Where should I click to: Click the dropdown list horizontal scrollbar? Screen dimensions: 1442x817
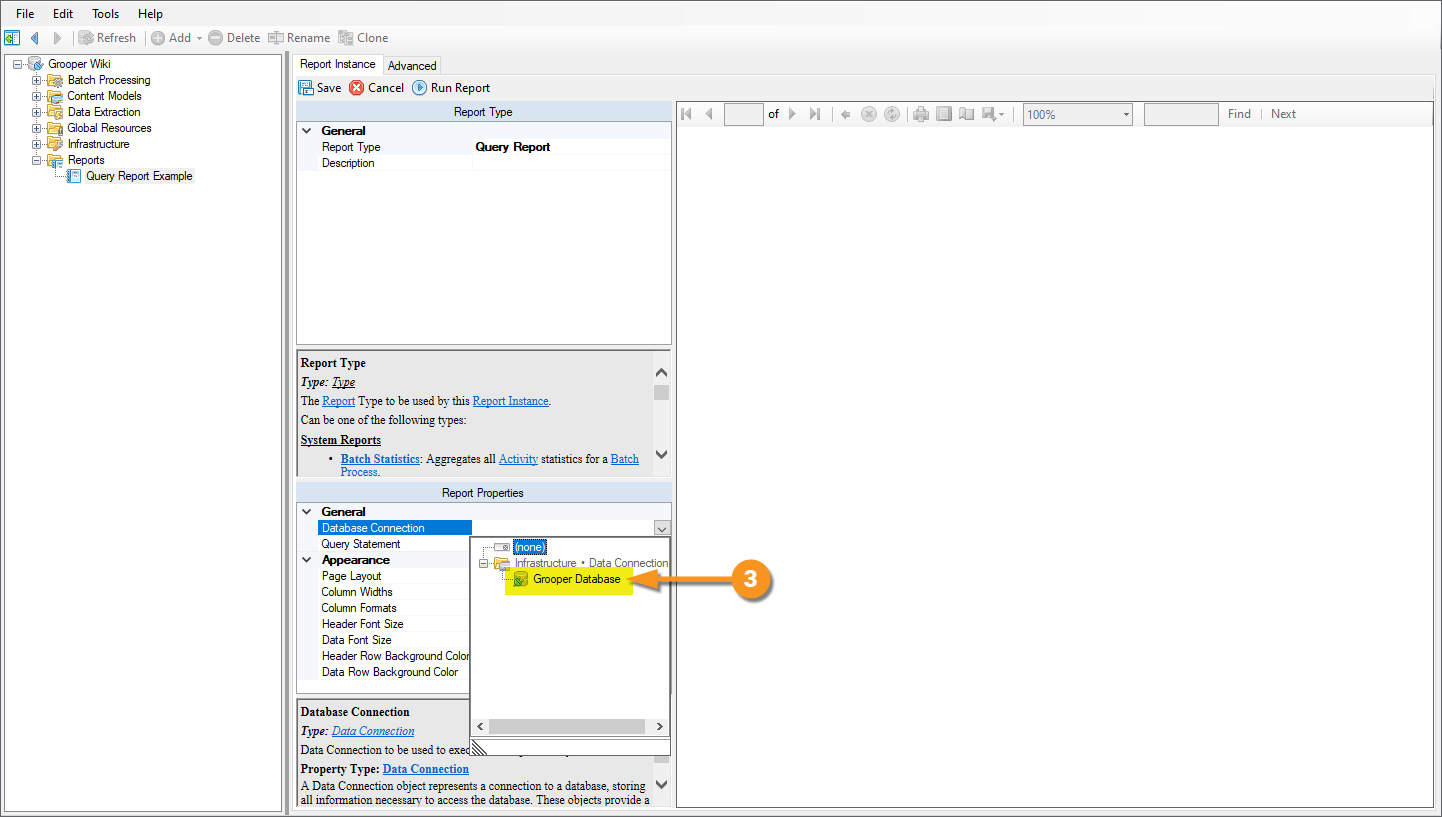point(569,727)
